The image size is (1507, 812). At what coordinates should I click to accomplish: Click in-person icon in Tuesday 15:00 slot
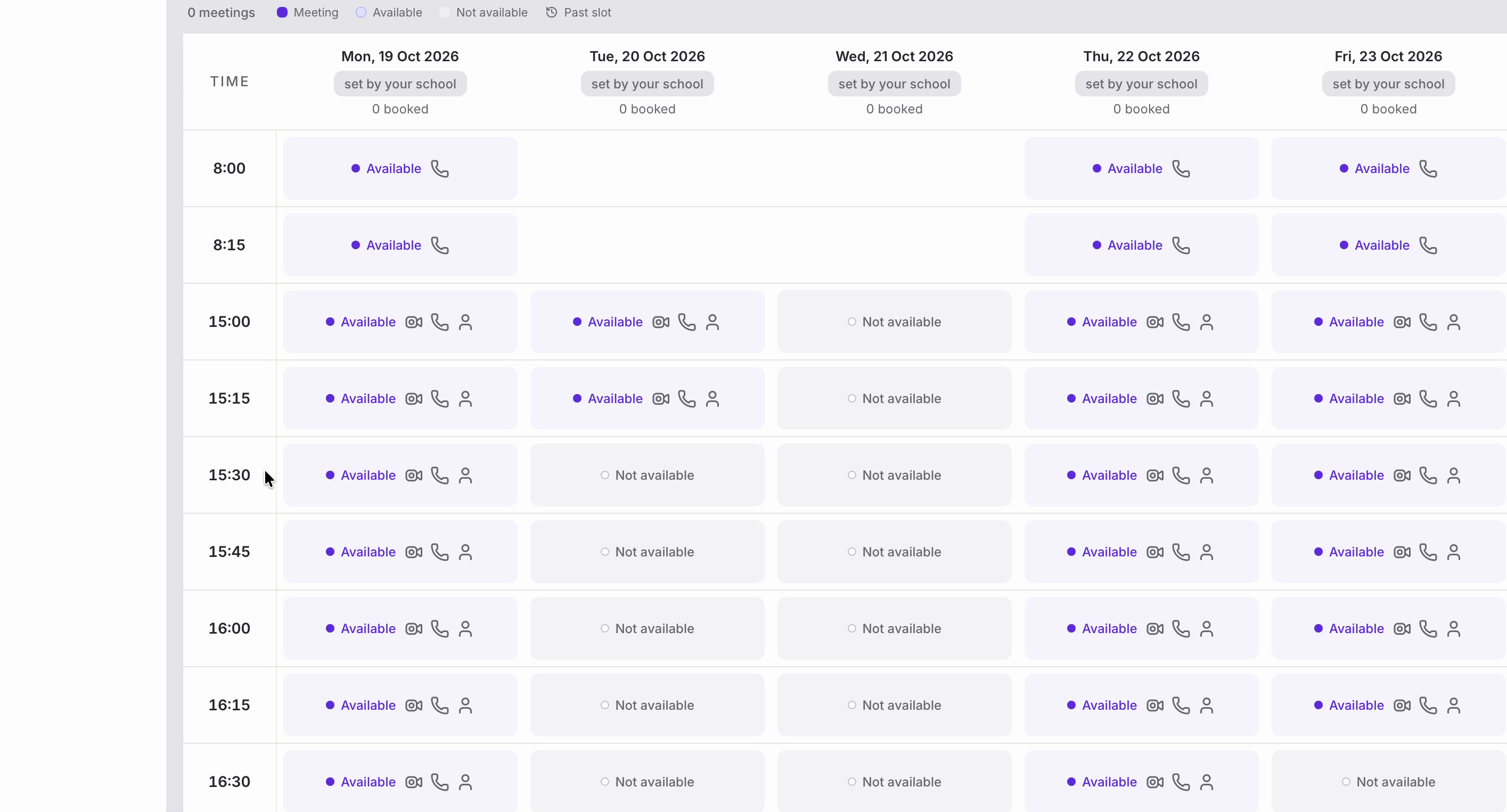712,322
